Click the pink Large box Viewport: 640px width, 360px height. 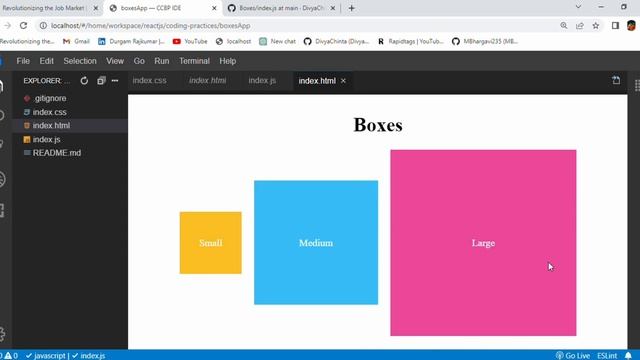483,243
